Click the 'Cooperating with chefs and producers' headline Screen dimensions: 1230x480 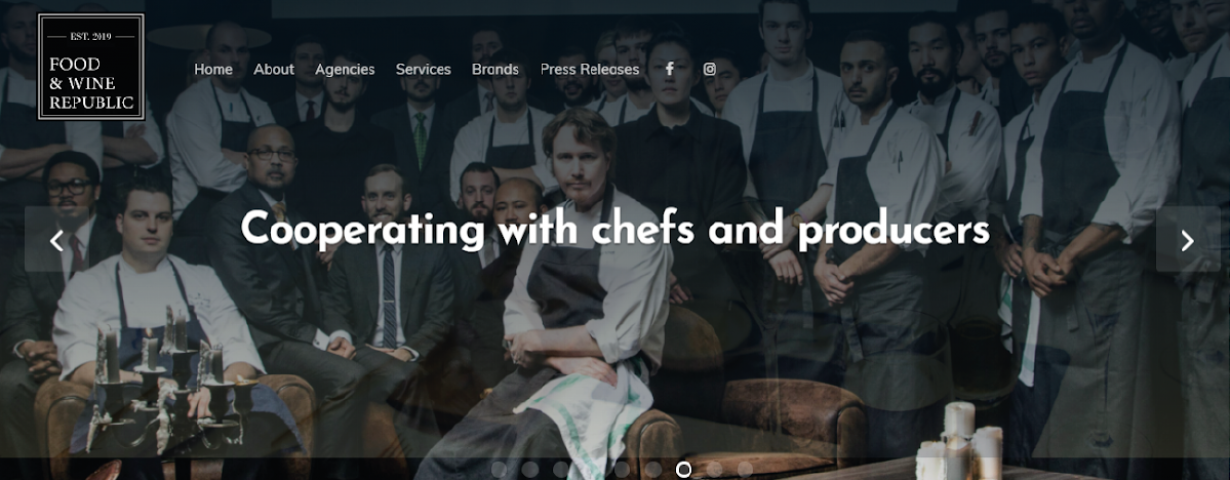coord(615,229)
